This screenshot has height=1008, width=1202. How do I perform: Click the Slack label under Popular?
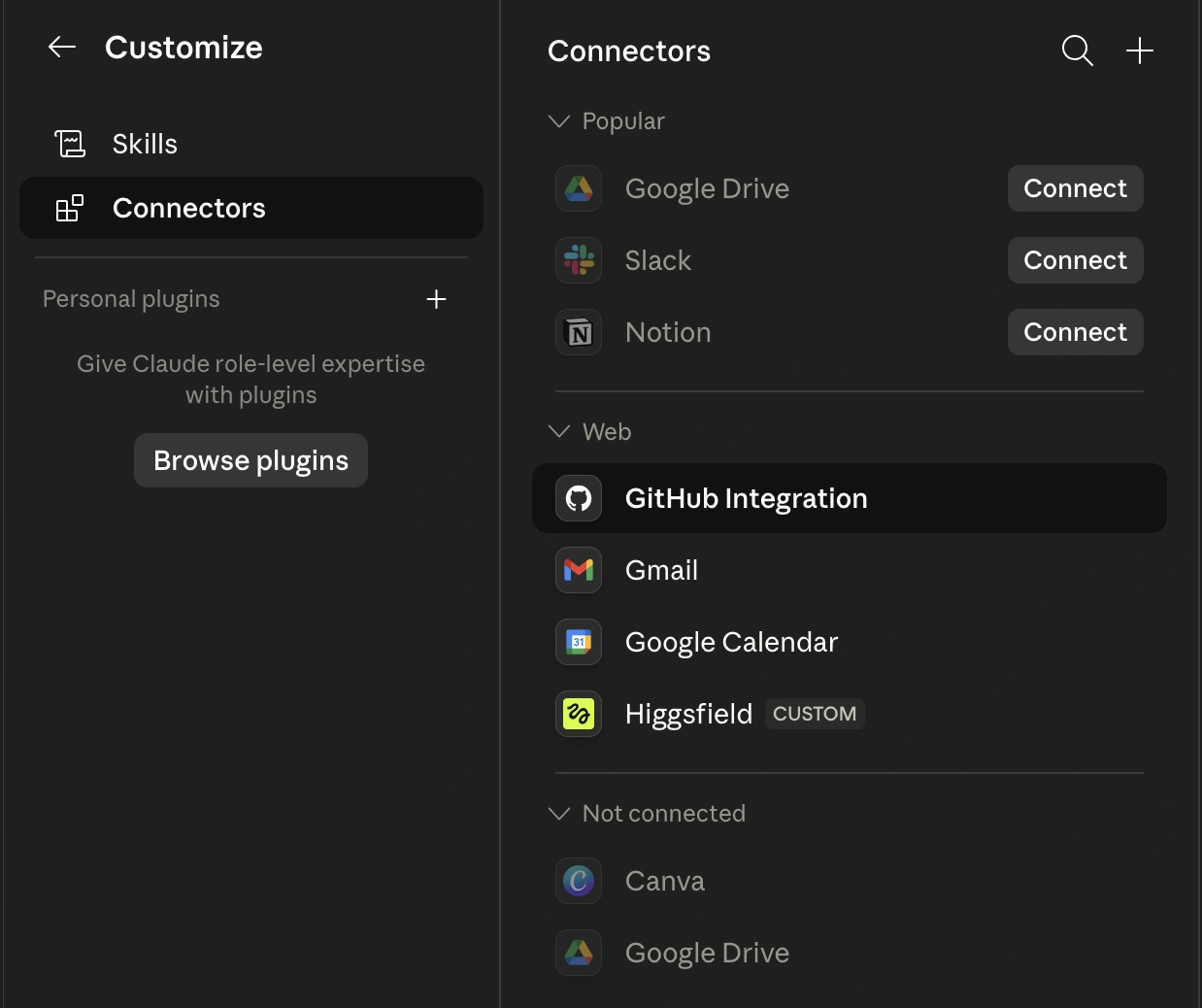pos(658,260)
